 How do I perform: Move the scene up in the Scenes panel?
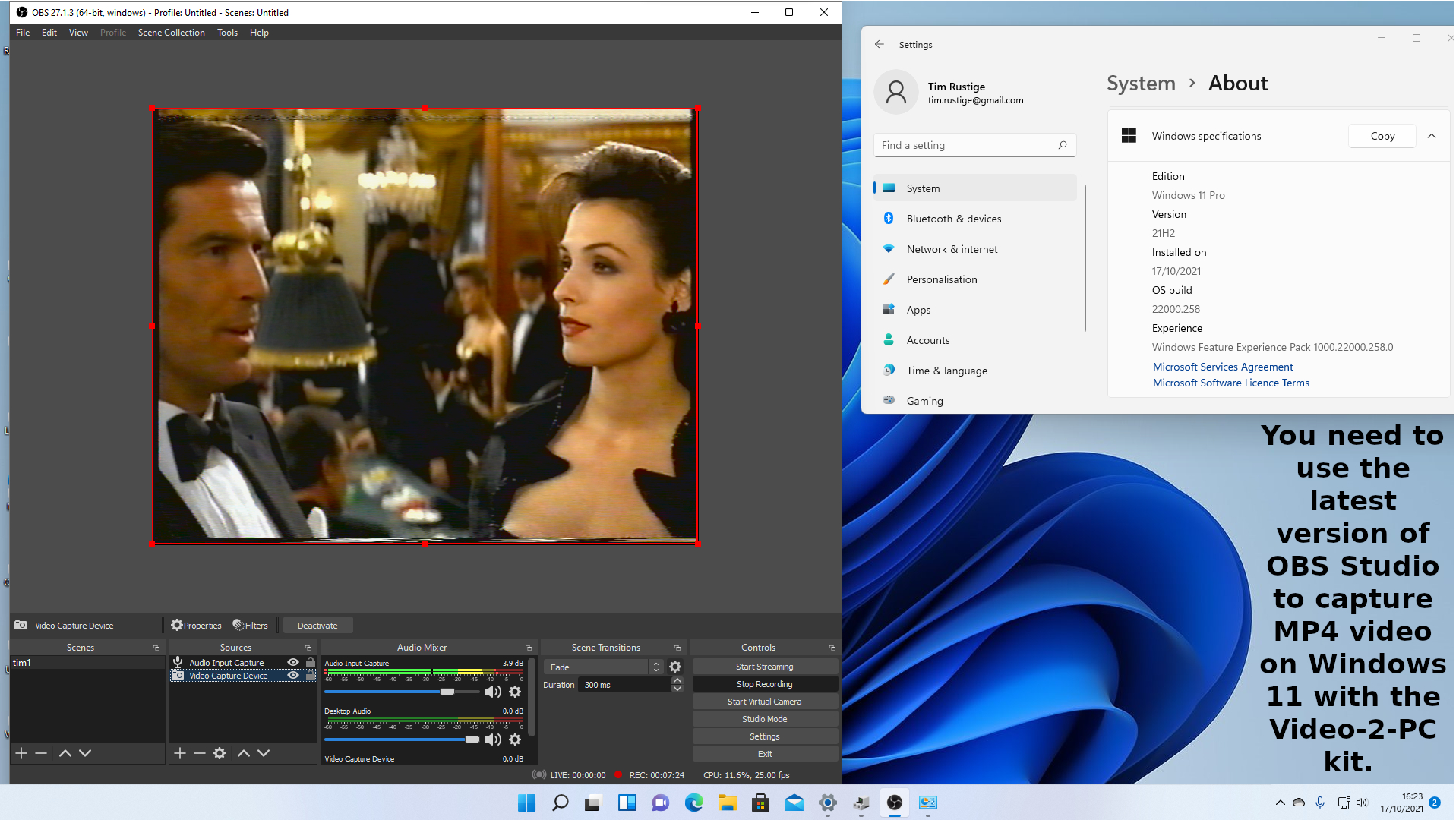[65, 753]
